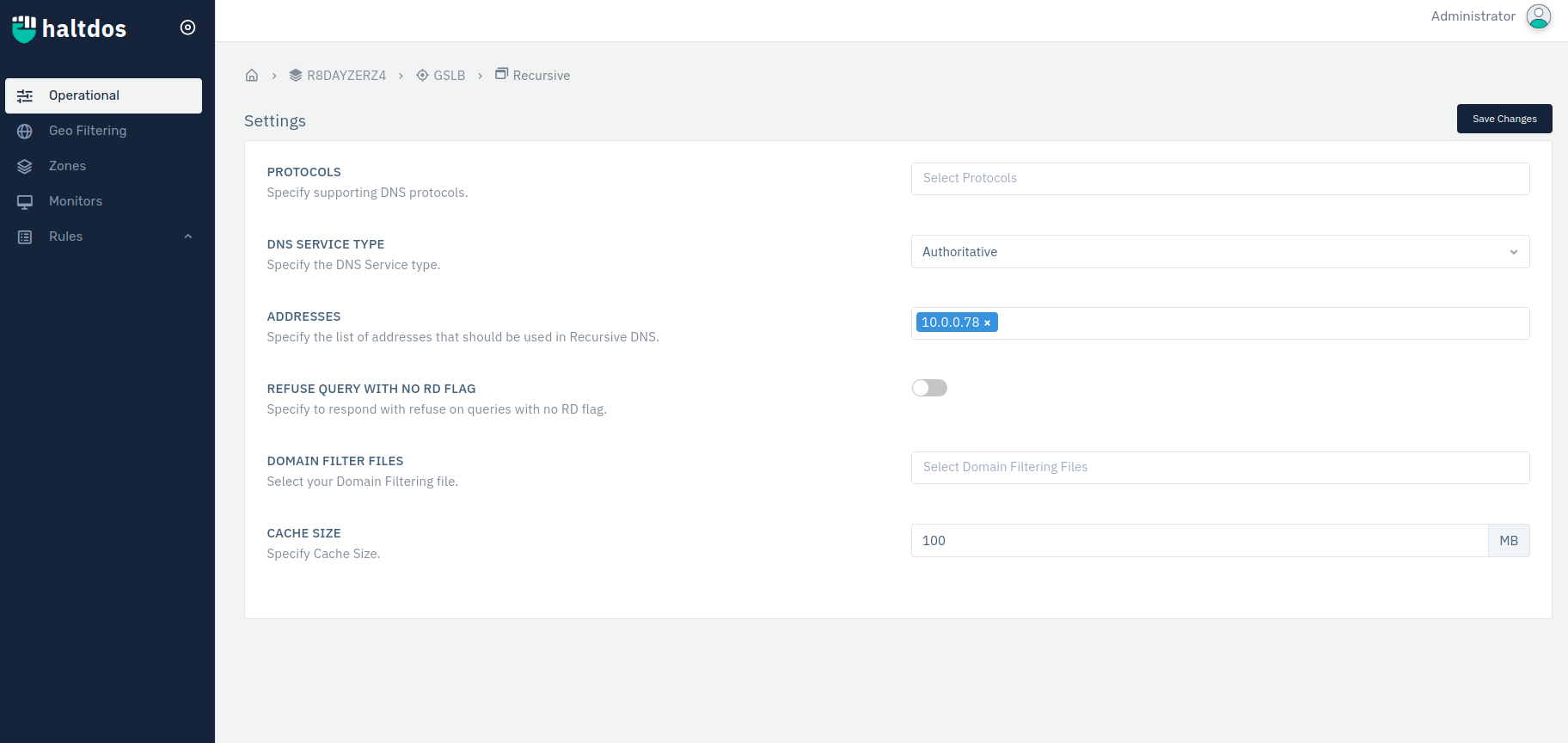Navigate to GSLB breadcrumb

click(x=449, y=76)
